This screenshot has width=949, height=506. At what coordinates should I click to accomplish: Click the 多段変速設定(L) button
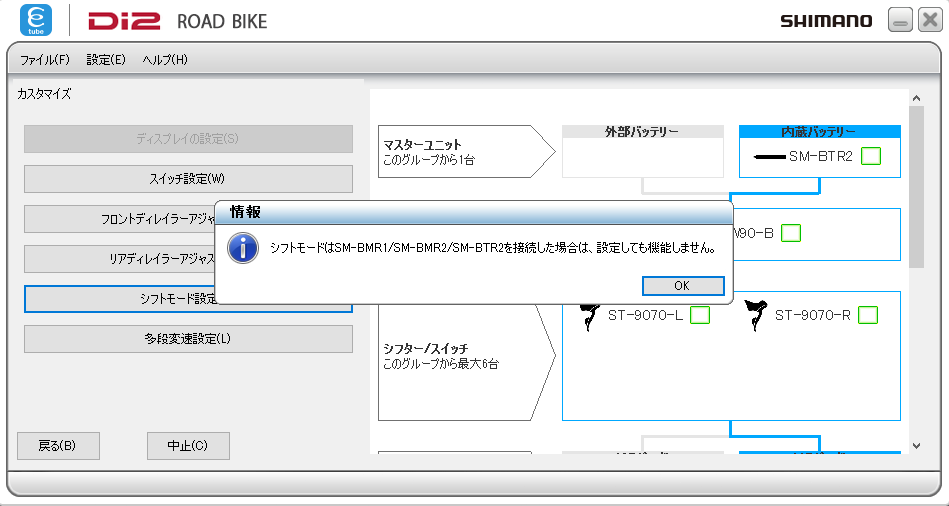click(x=188, y=339)
